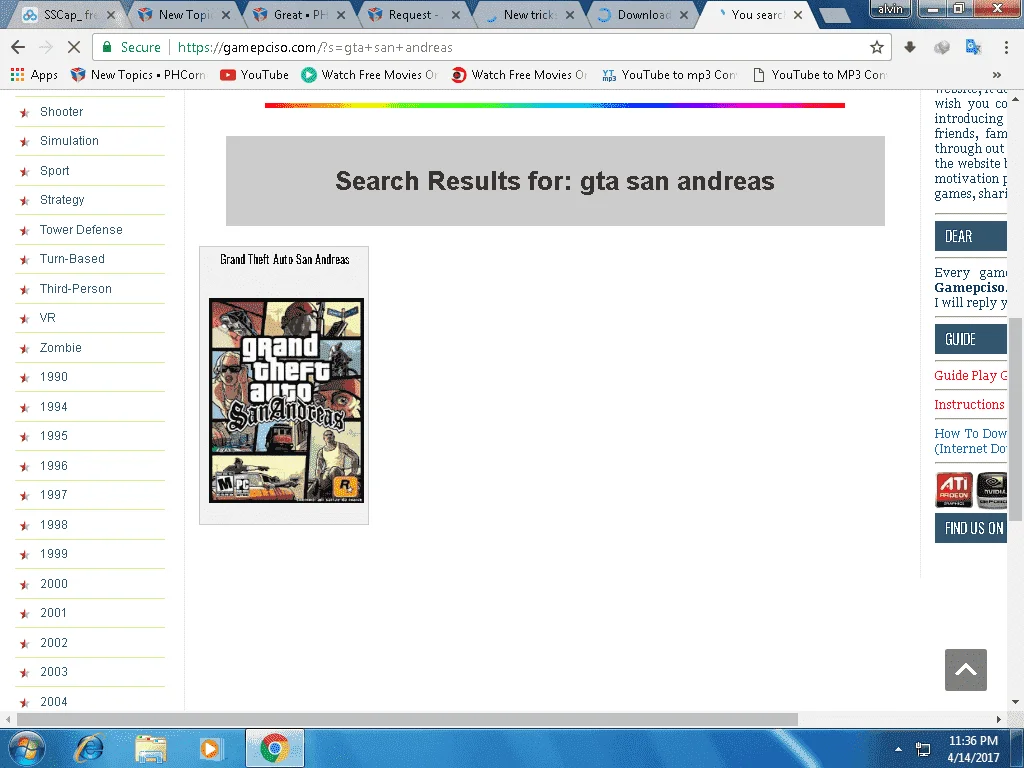Image resolution: width=1024 pixels, height=768 pixels.
Task: Open the Simulation category
Action: coord(69,140)
